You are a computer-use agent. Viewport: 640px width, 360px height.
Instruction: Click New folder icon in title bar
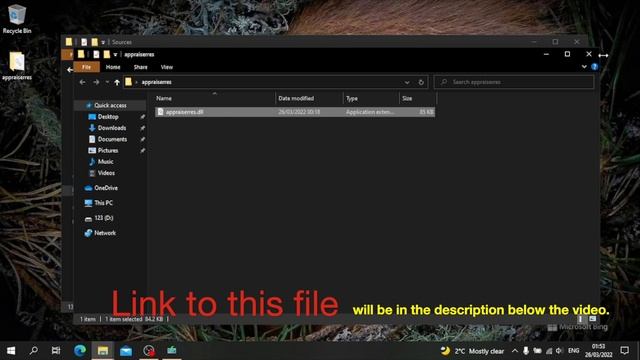click(107, 54)
